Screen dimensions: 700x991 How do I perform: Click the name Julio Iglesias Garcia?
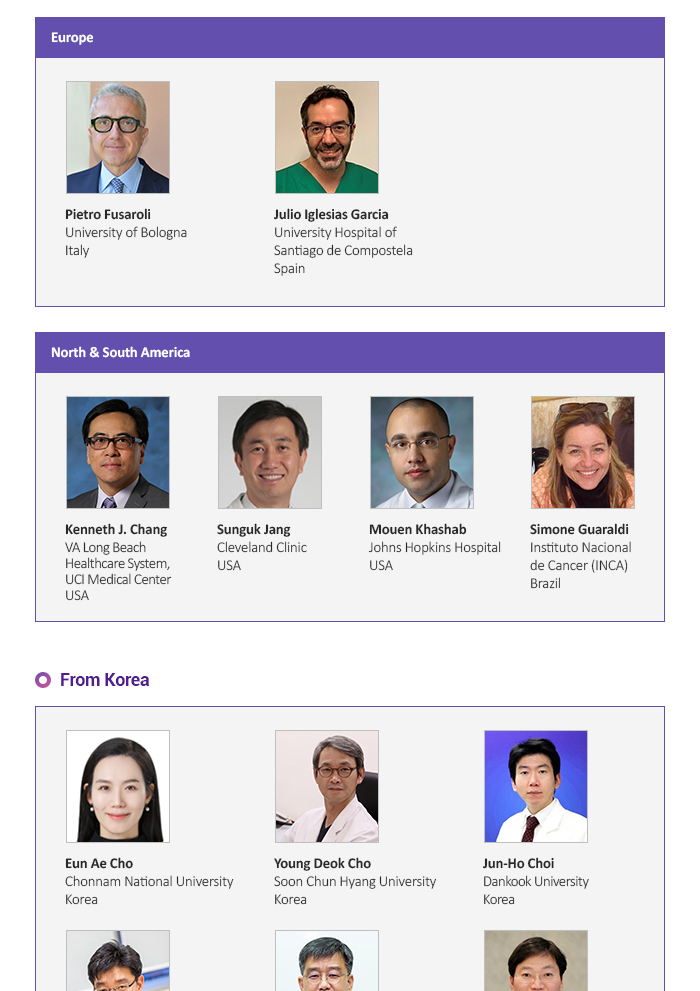pos(331,214)
